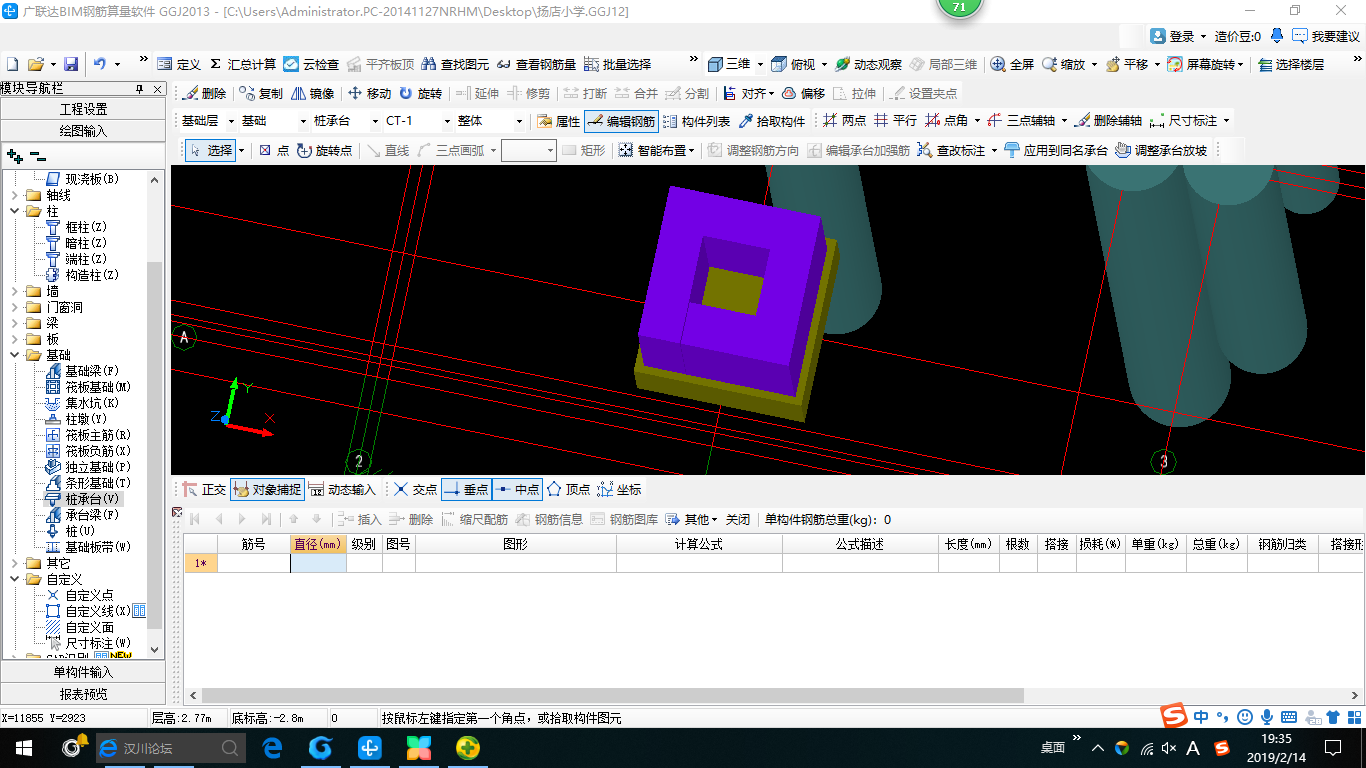Viewport: 1366px width, 768px height.
Task: Open 绘图输入 navigation tab
Action: (x=84, y=130)
